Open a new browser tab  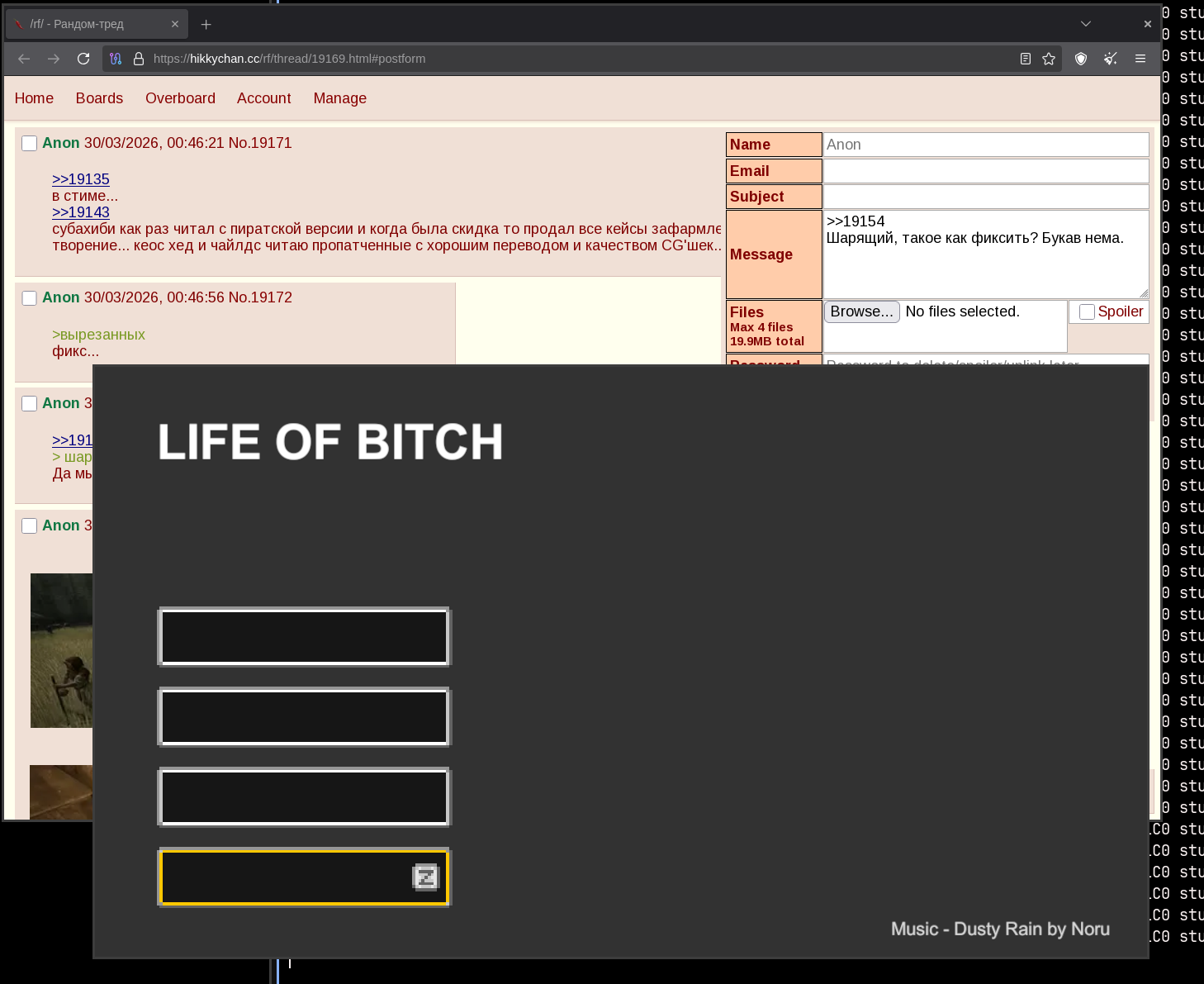click(x=206, y=25)
